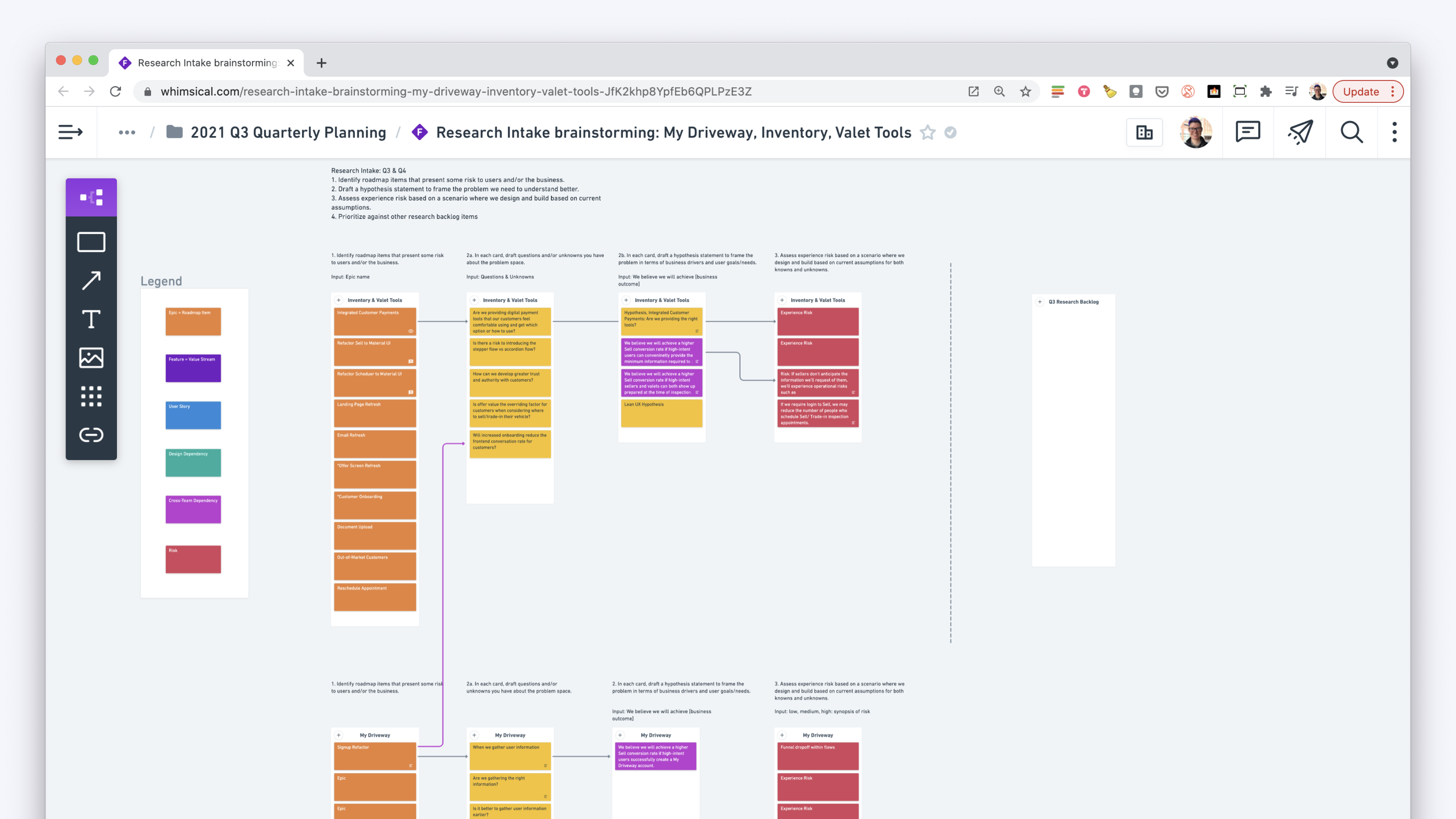Image resolution: width=1456 pixels, height=819 pixels.
Task: Click the Risk red color swatch in Legend
Action: 193,559
